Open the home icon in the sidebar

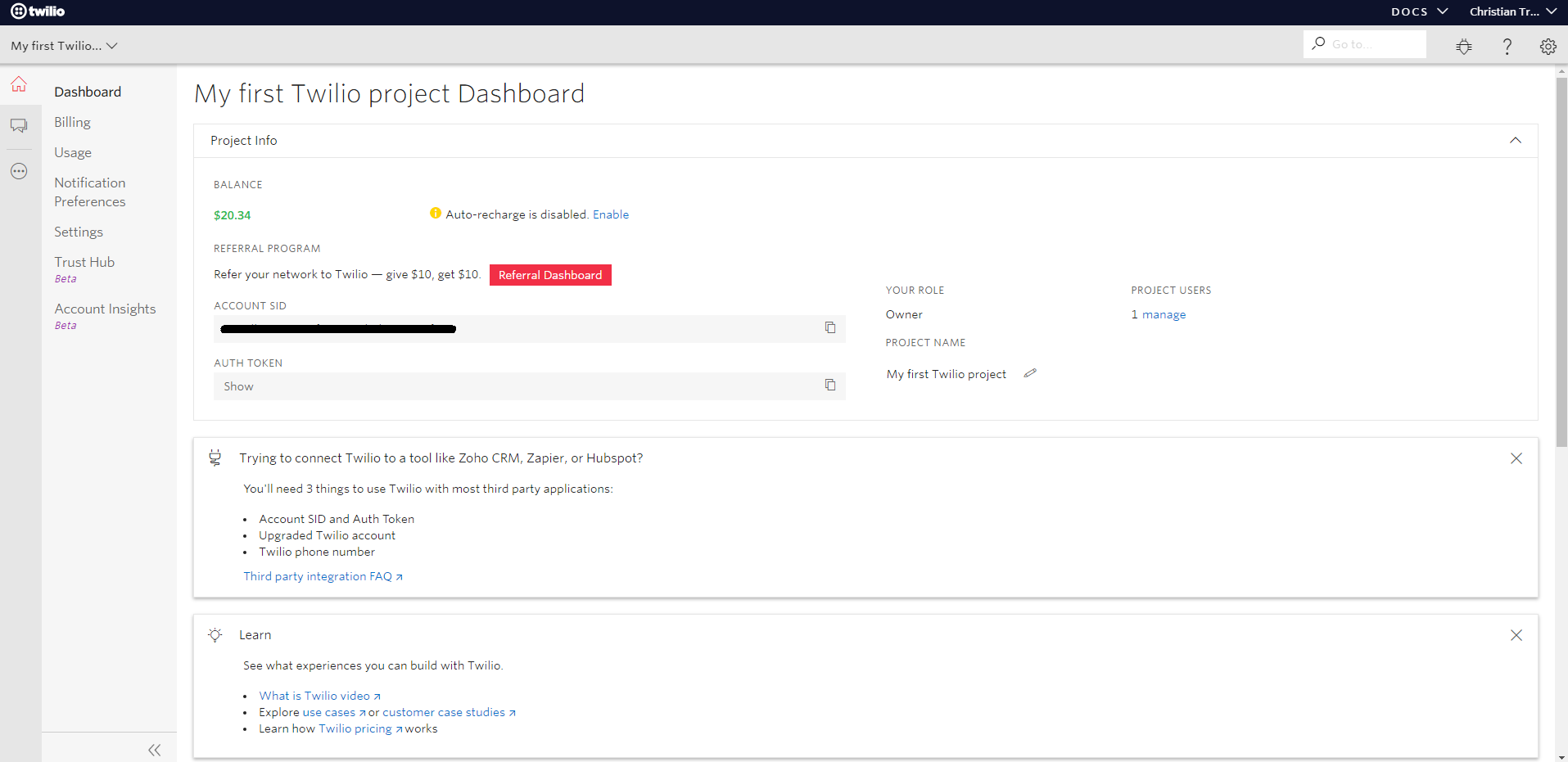(19, 84)
